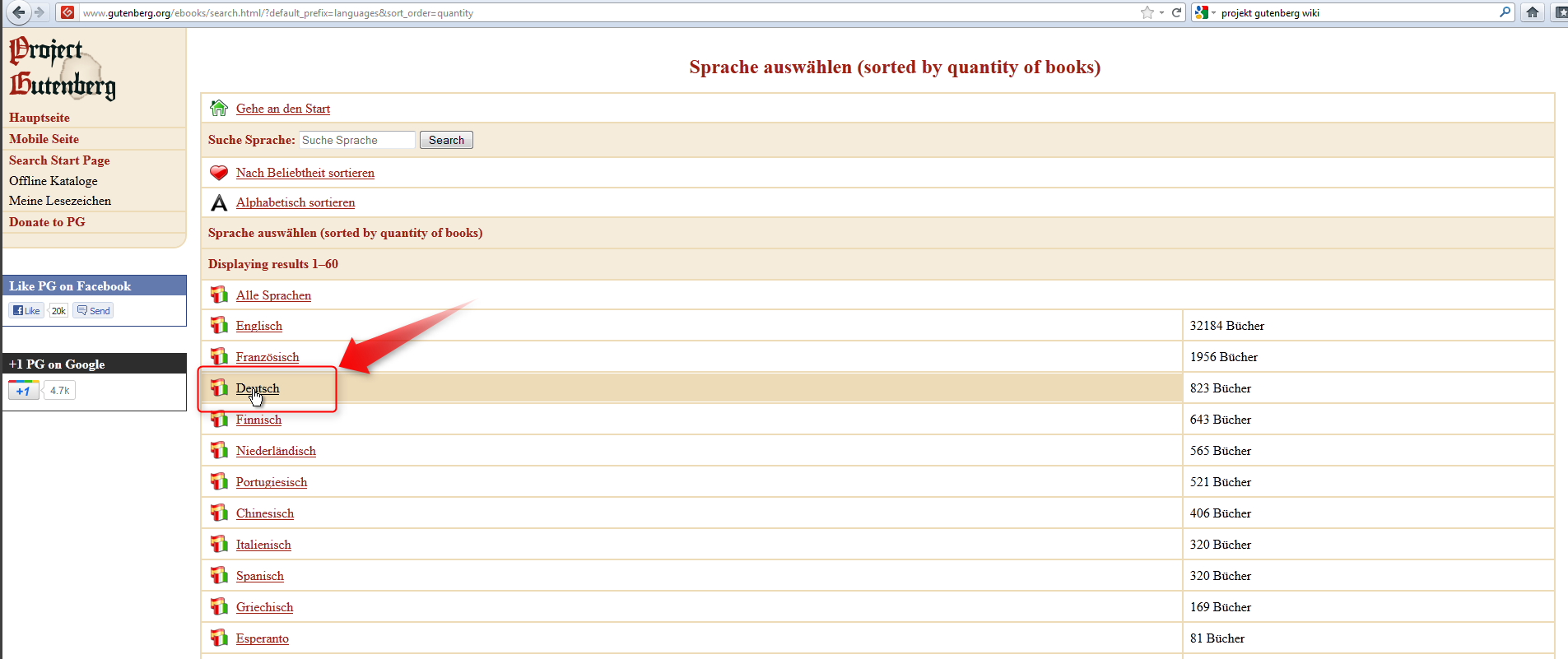Select the Italienisch language link
The image size is (1568, 659).
click(263, 545)
